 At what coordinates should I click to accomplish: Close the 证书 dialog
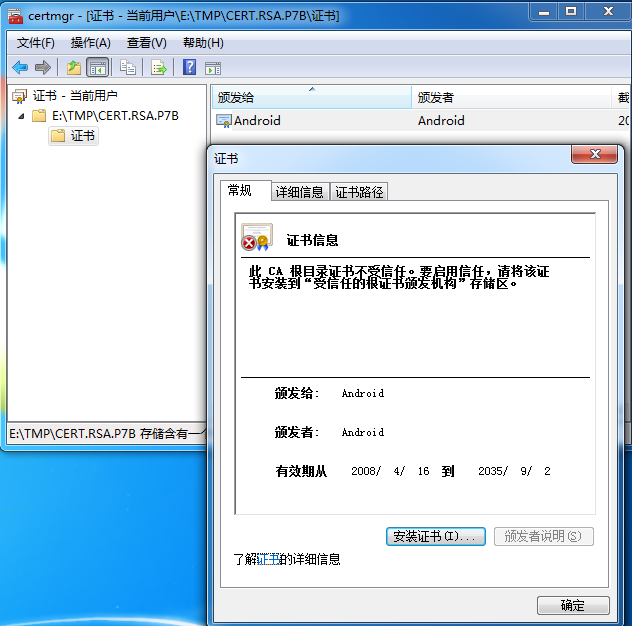(594, 154)
